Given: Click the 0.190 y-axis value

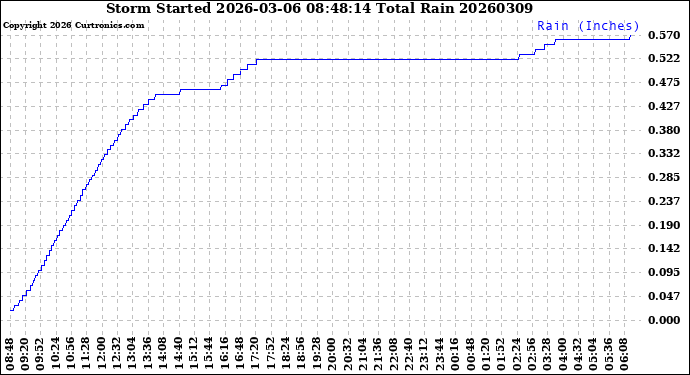Looking at the screenshot, I should 664,225.
